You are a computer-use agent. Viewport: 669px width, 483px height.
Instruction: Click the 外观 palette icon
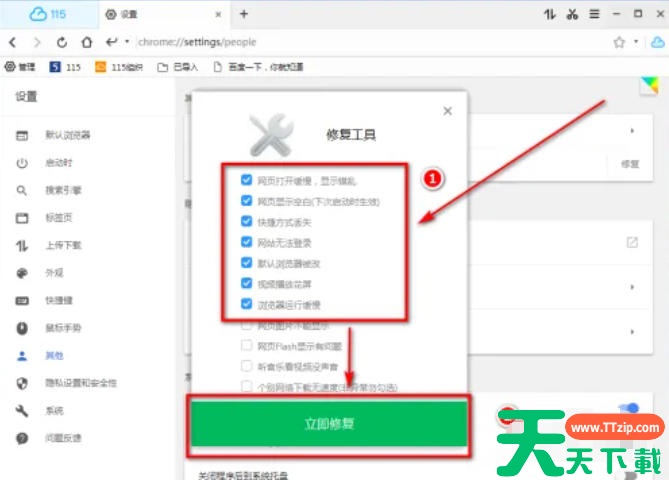point(22,273)
